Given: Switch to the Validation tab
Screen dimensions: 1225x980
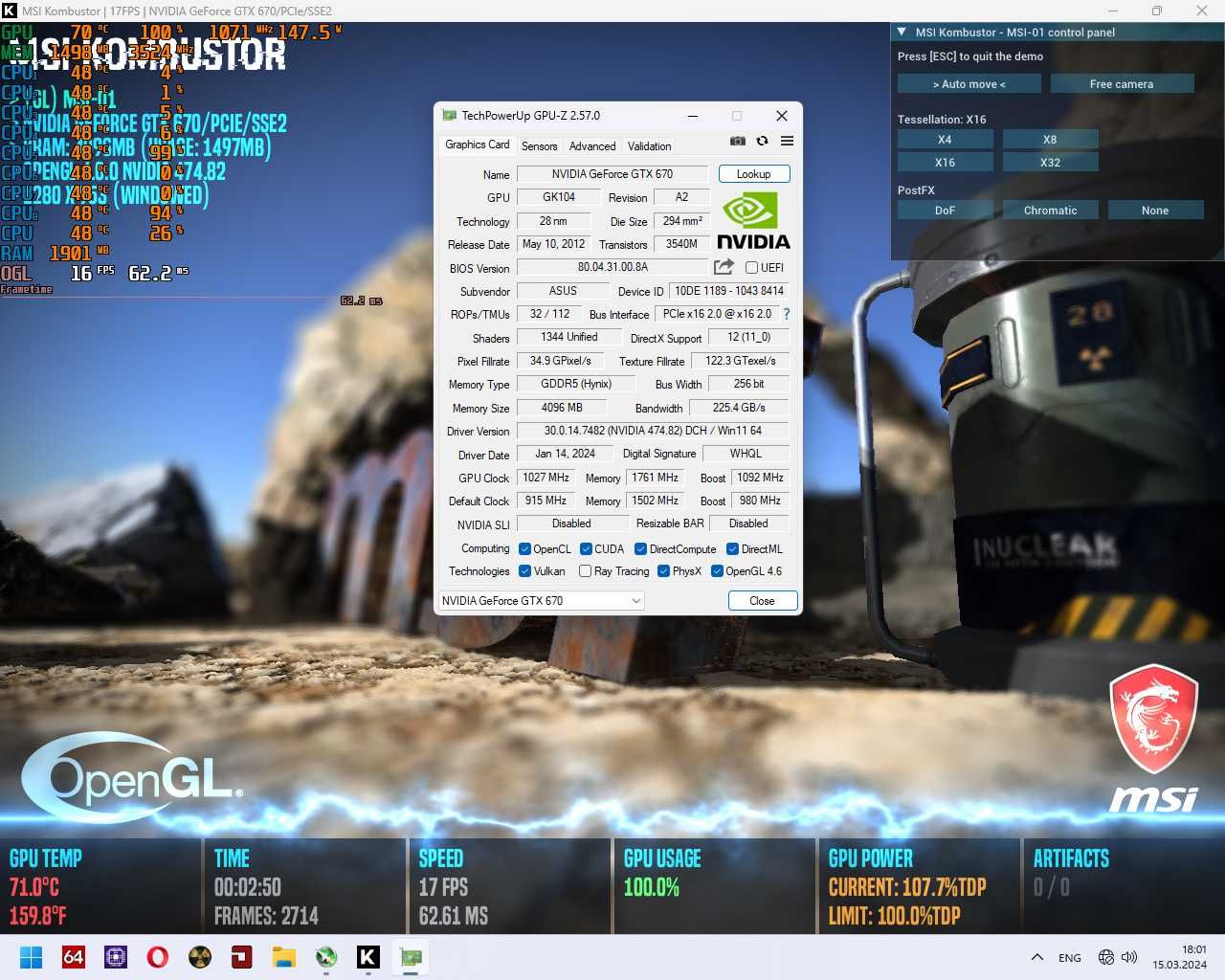Looking at the screenshot, I should tap(649, 146).
